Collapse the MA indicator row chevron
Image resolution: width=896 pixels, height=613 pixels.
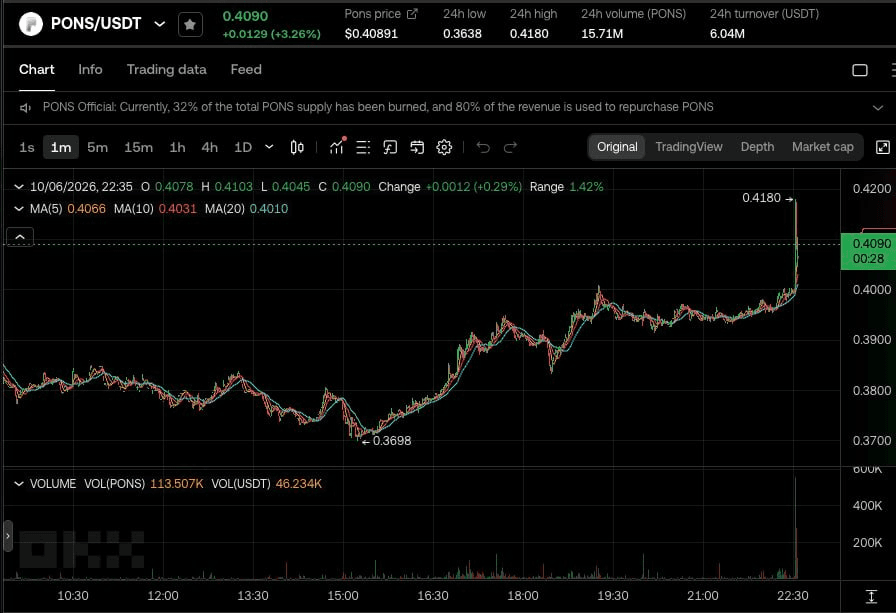(19, 209)
